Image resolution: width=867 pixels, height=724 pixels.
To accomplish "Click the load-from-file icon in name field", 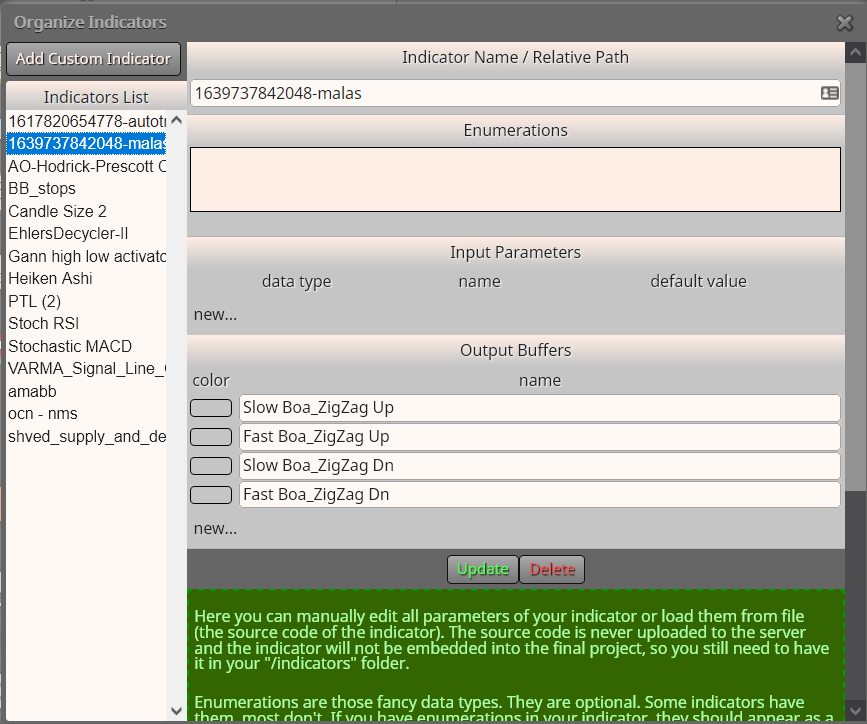I will tap(829, 93).
